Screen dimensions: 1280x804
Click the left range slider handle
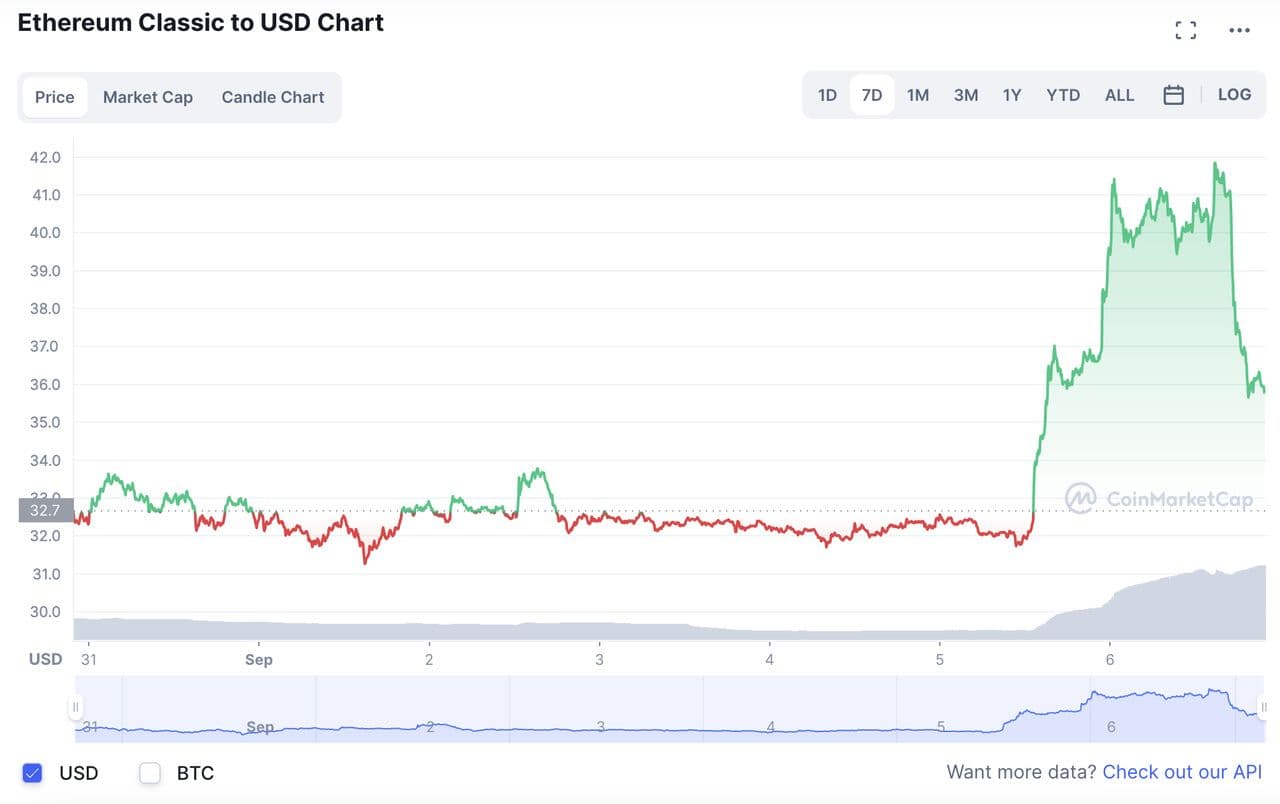[x=75, y=707]
